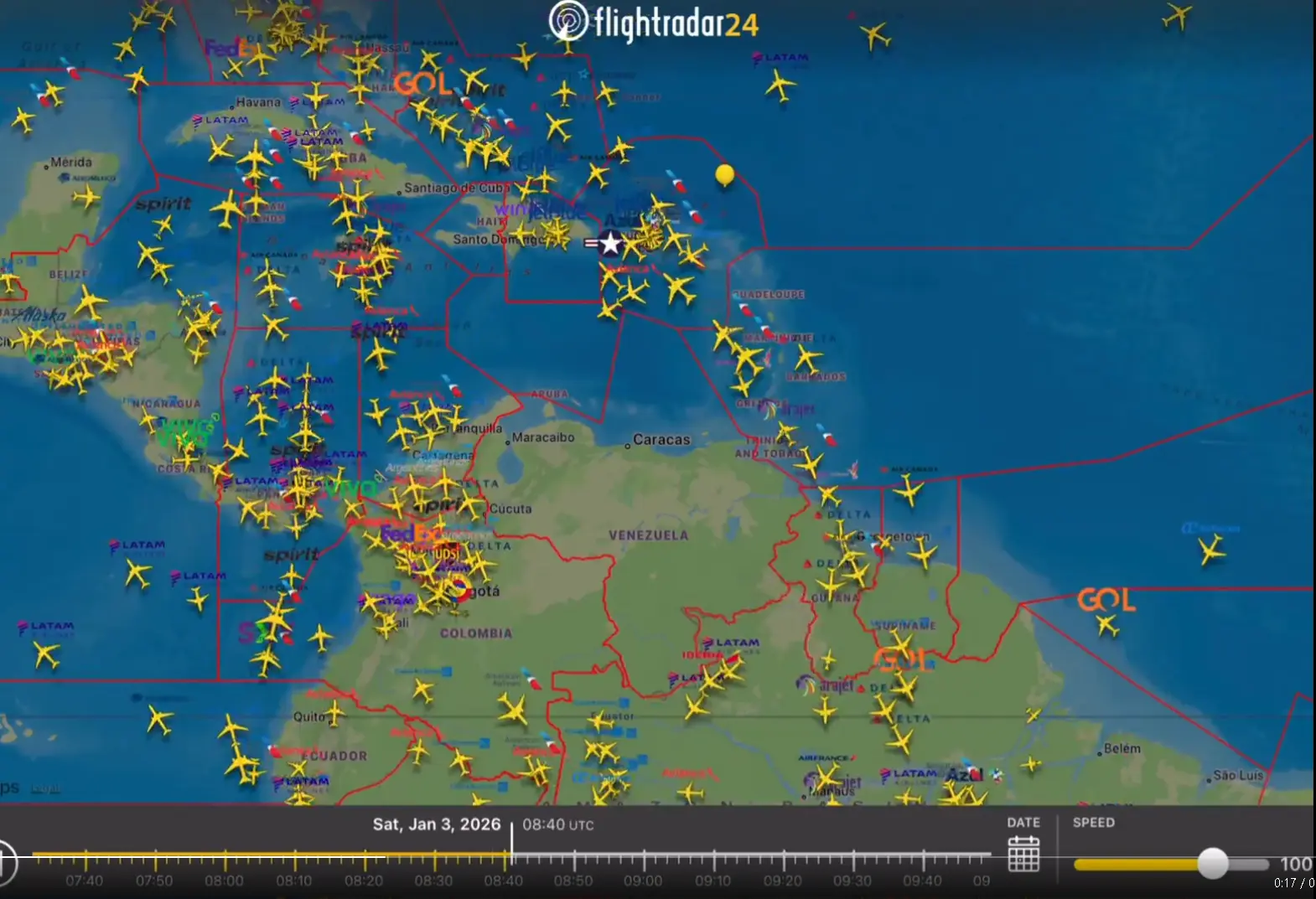The width and height of the screenshot is (1316, 899).
Task: Click the US military star aircraft icon
Action: click(x=609, y=244)
